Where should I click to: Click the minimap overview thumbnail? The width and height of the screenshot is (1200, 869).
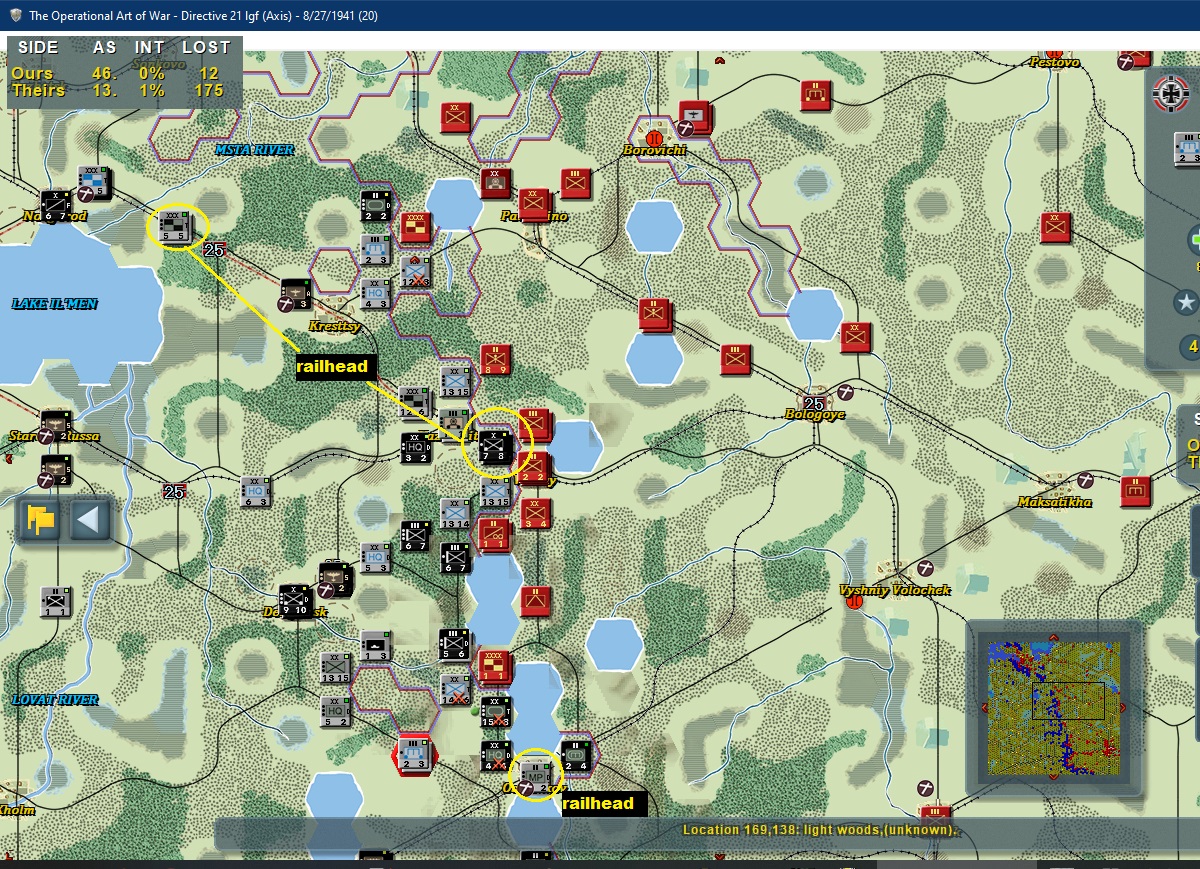pyautogui.click(x=1053, y=708)
